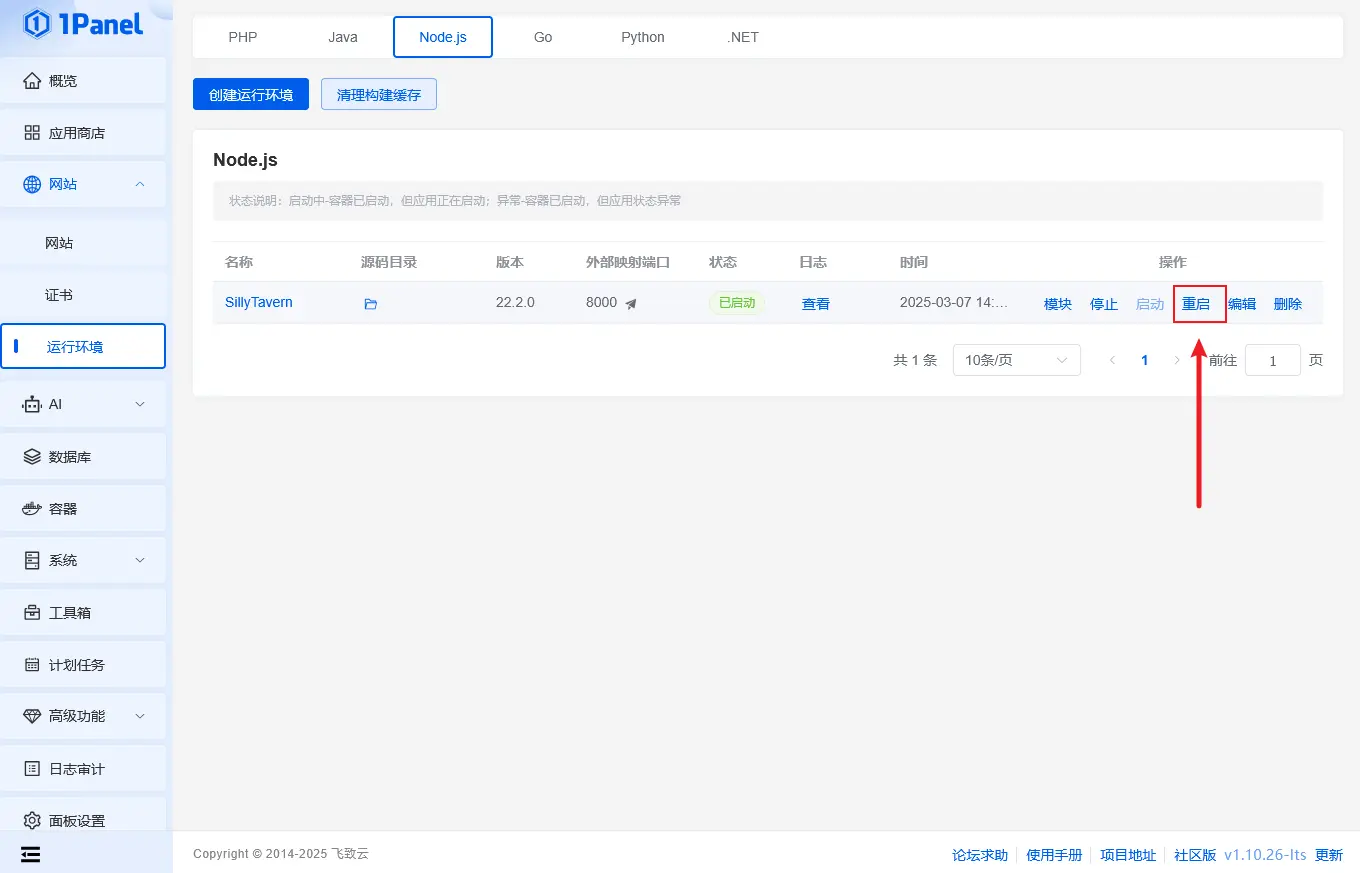The height and width of the screenshot is (873, 1360).
Task: Click 重启 to restart SillyTavern
Action: (1196, 304)
